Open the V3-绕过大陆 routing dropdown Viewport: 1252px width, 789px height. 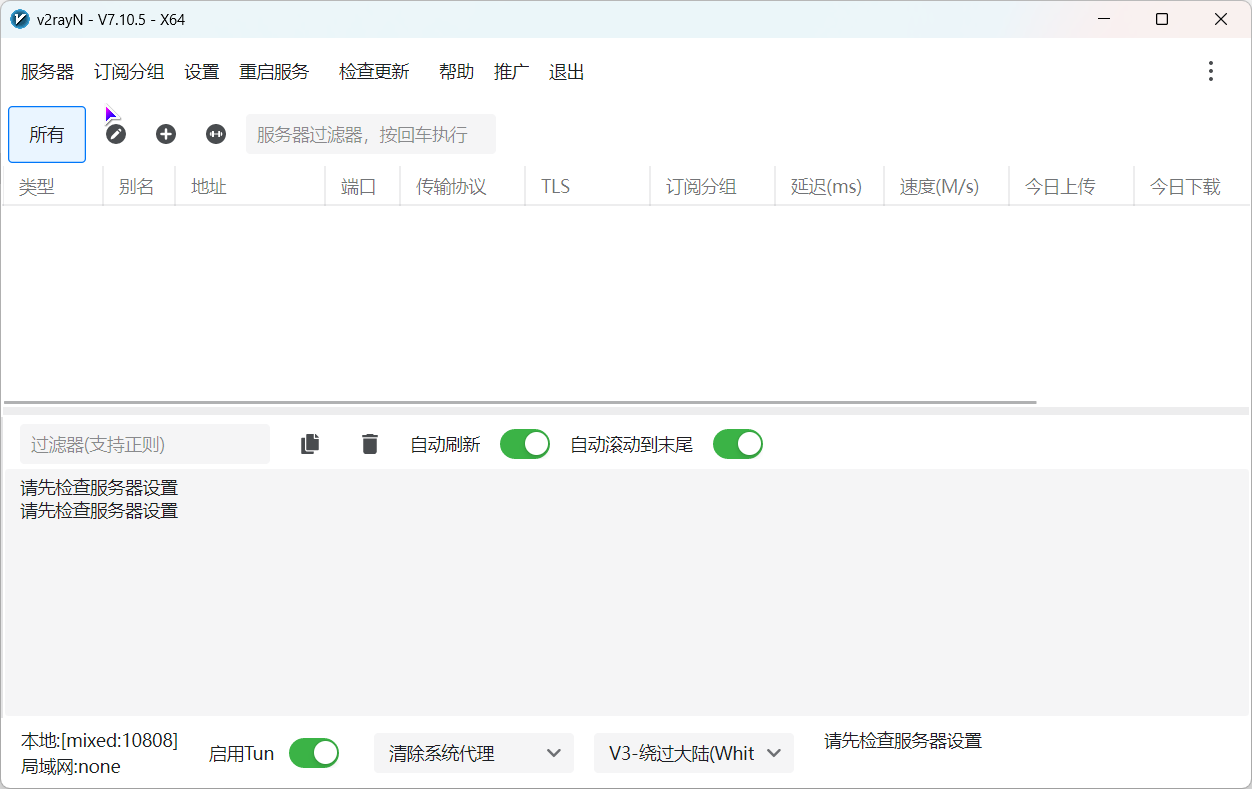click(693, 752)
